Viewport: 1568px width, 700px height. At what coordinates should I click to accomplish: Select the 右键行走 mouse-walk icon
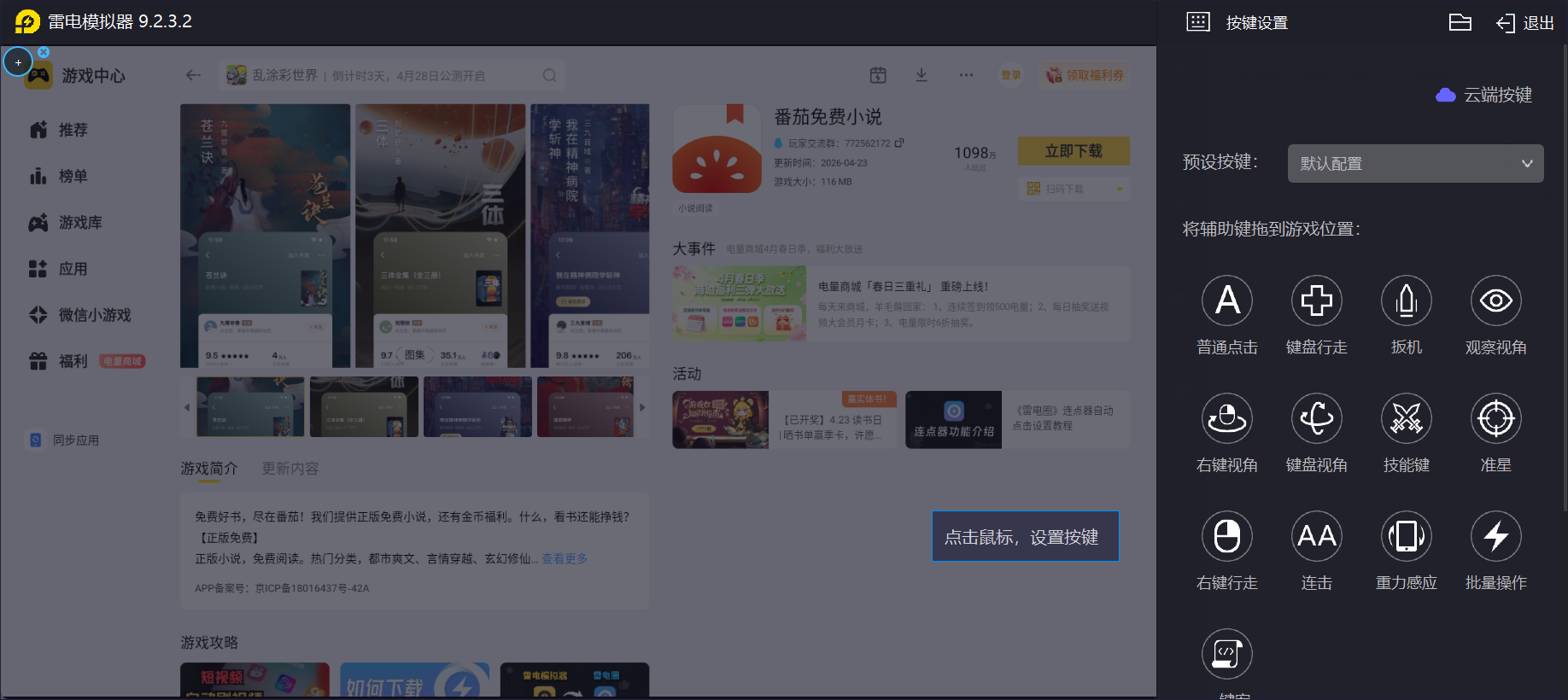tap(1227, 536)
